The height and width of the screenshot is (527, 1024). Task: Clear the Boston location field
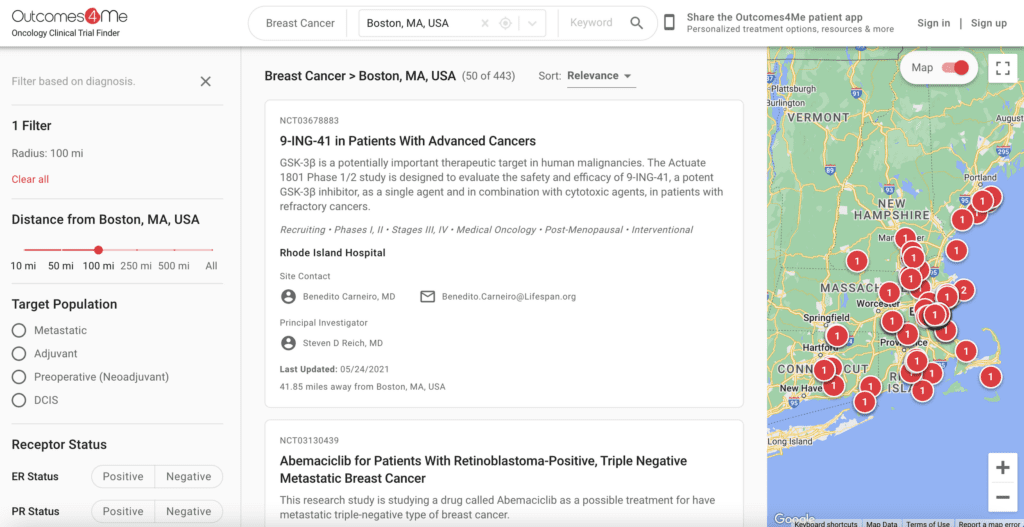pos(485,23)
